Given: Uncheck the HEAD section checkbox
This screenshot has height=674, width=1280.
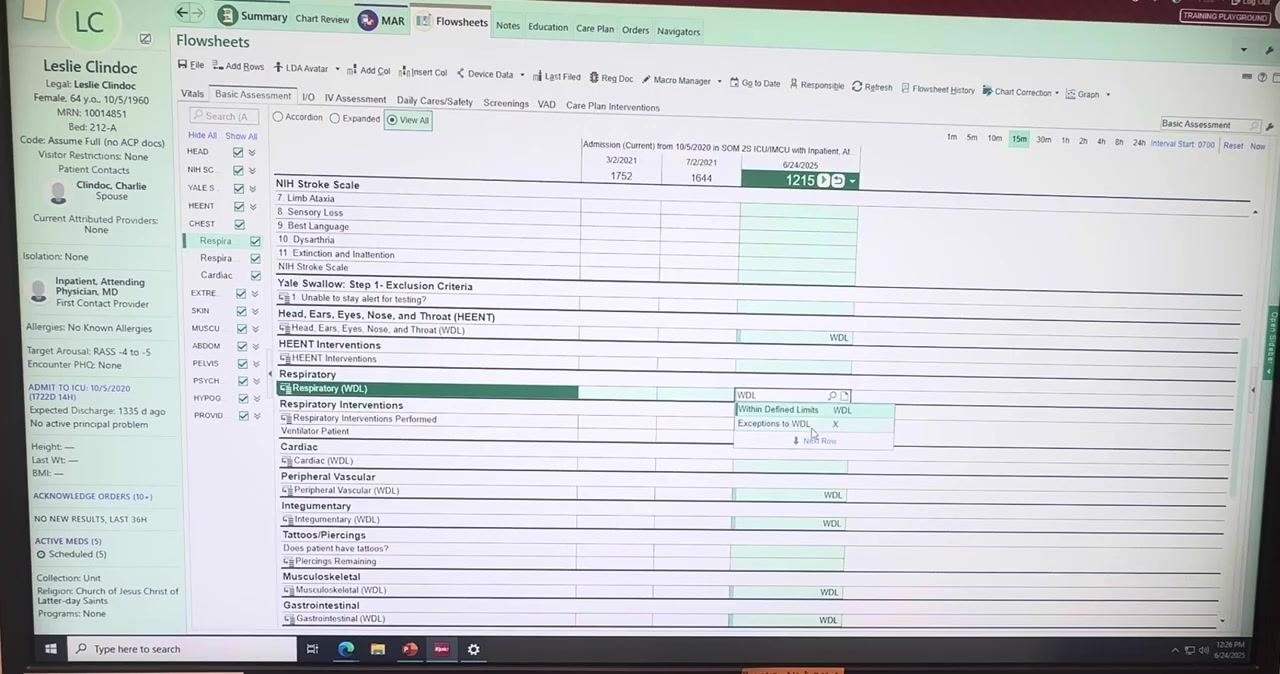Looking at the screenshot, I should pos(238,153).
